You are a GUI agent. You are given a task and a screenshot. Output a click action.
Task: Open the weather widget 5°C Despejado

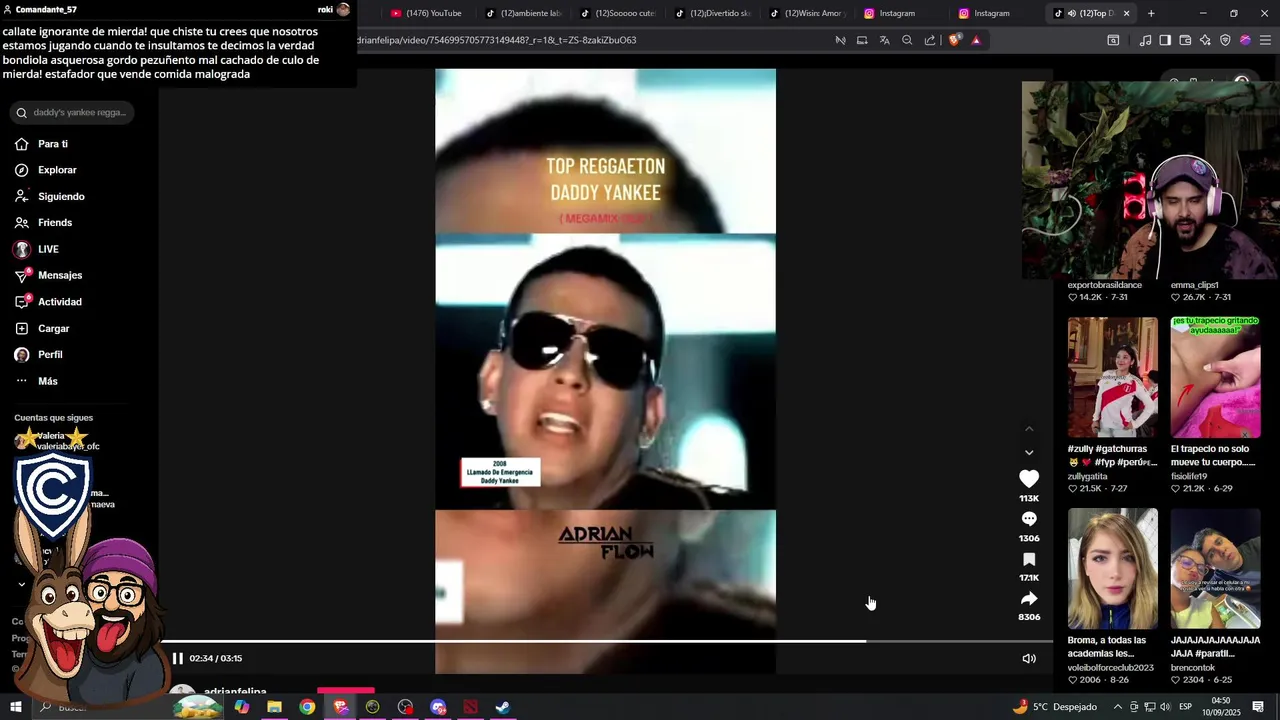click(x=1054, y=707)
